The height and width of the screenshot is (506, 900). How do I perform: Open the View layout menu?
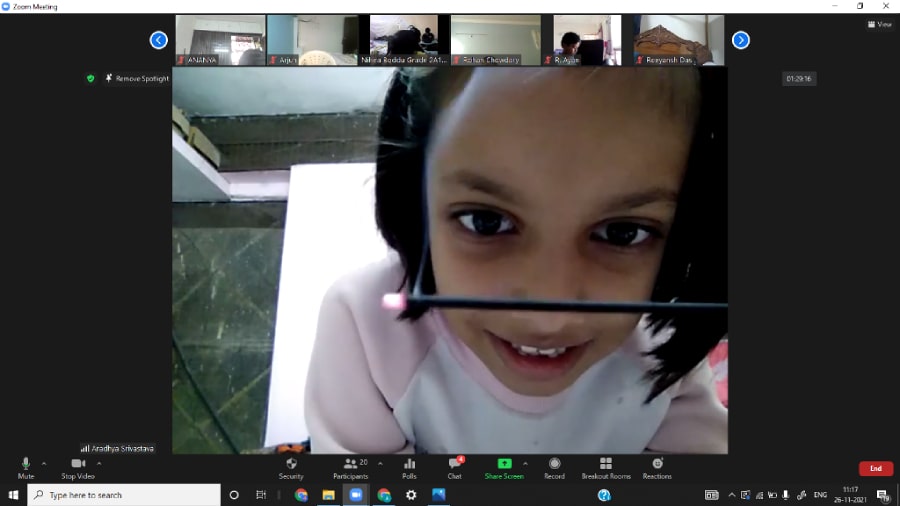pos(880,24)
